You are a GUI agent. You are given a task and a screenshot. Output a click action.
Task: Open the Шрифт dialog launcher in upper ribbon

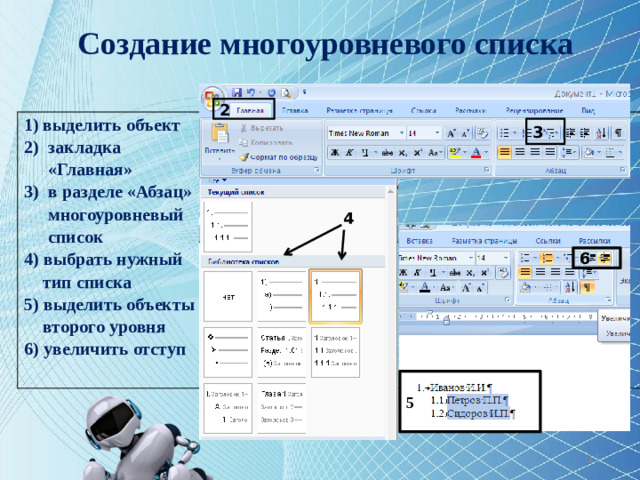[487, 170]
